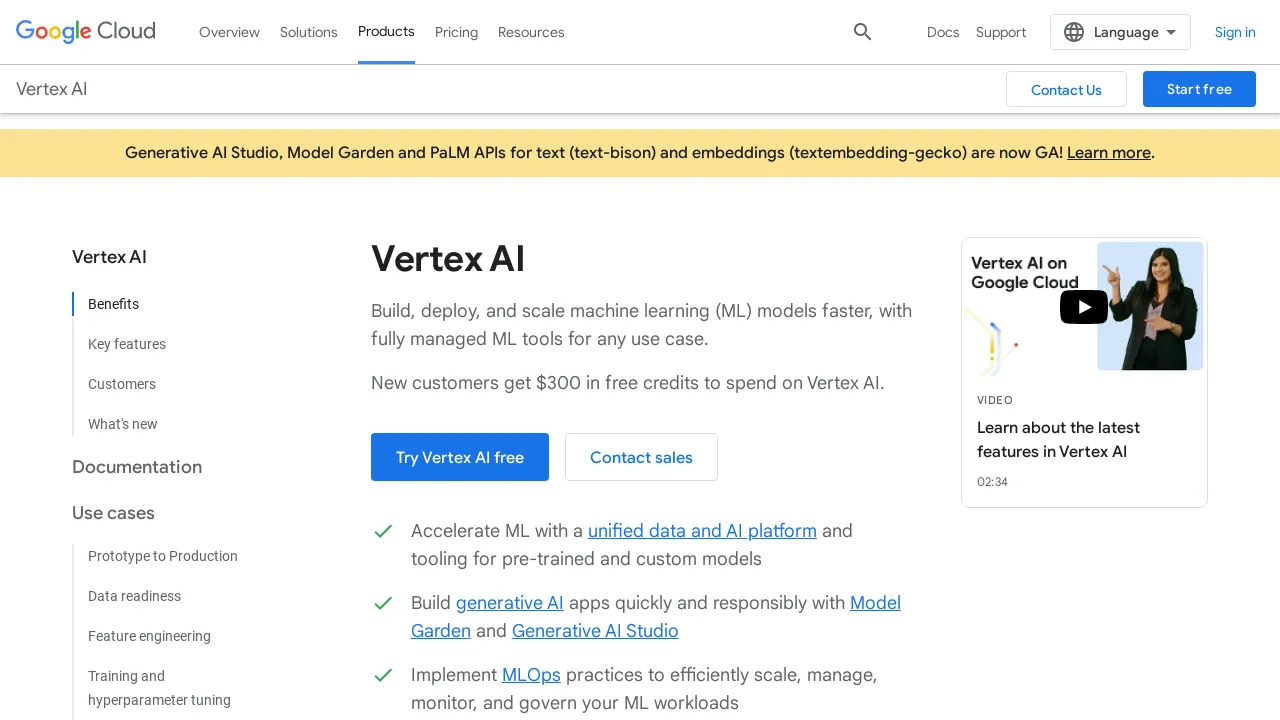Open the Learn more banner link
The width and height of the screenshot is (1280, 720).
[x=1108, y=152]
